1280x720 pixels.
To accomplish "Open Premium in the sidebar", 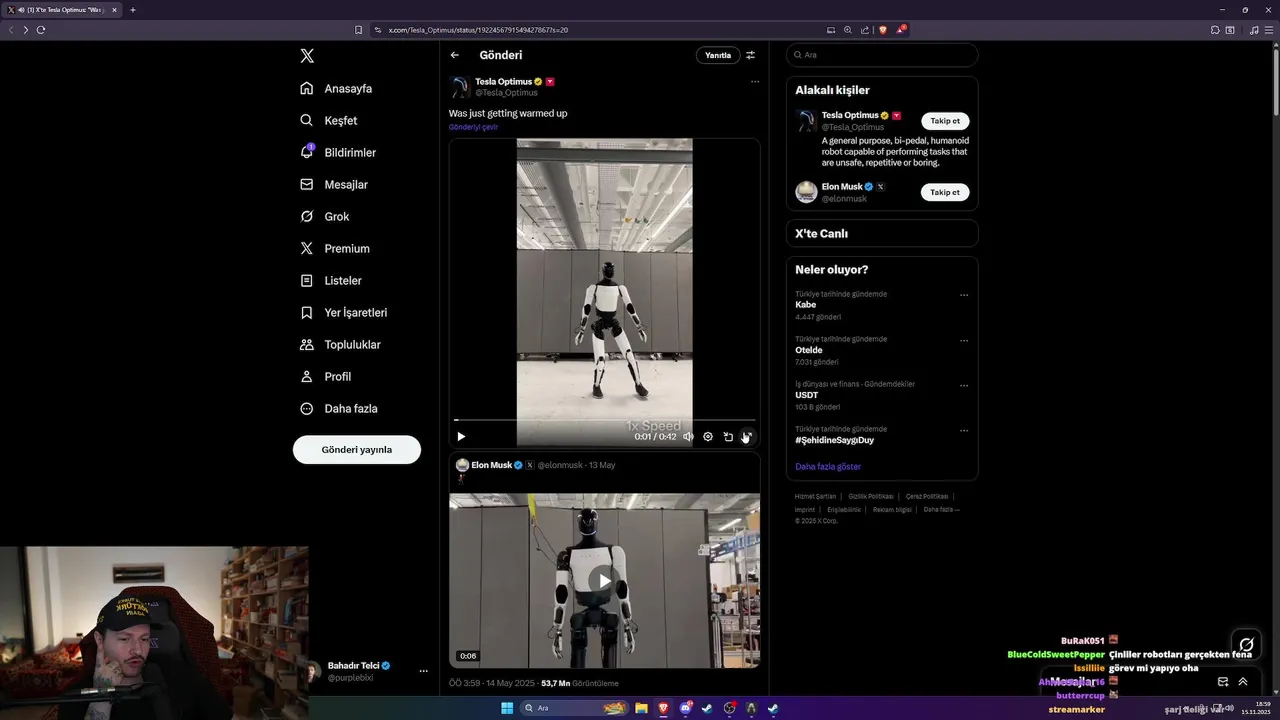I will [x=335, y=248].
